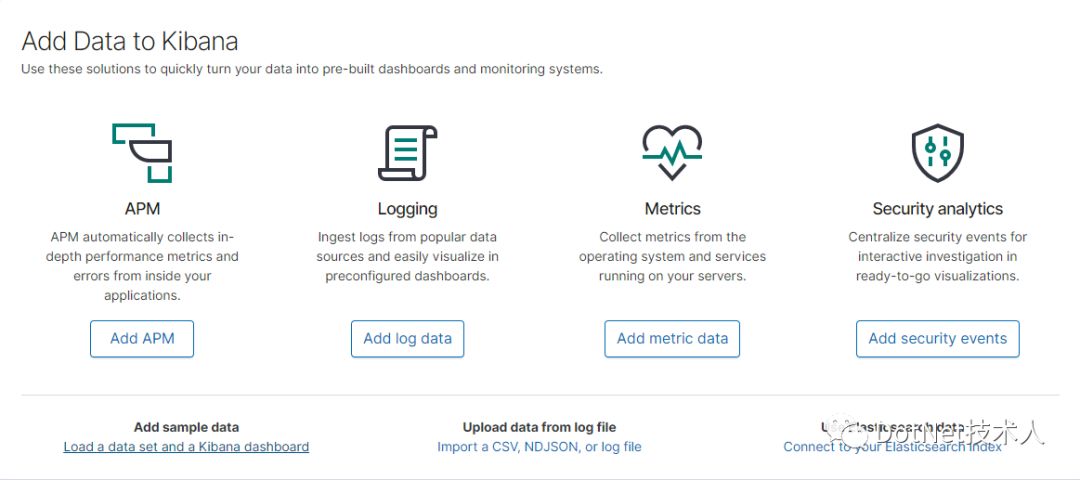Screen dimensions: 1080x480
Task: Click the Add sample data label
Action: click(187, 428)
